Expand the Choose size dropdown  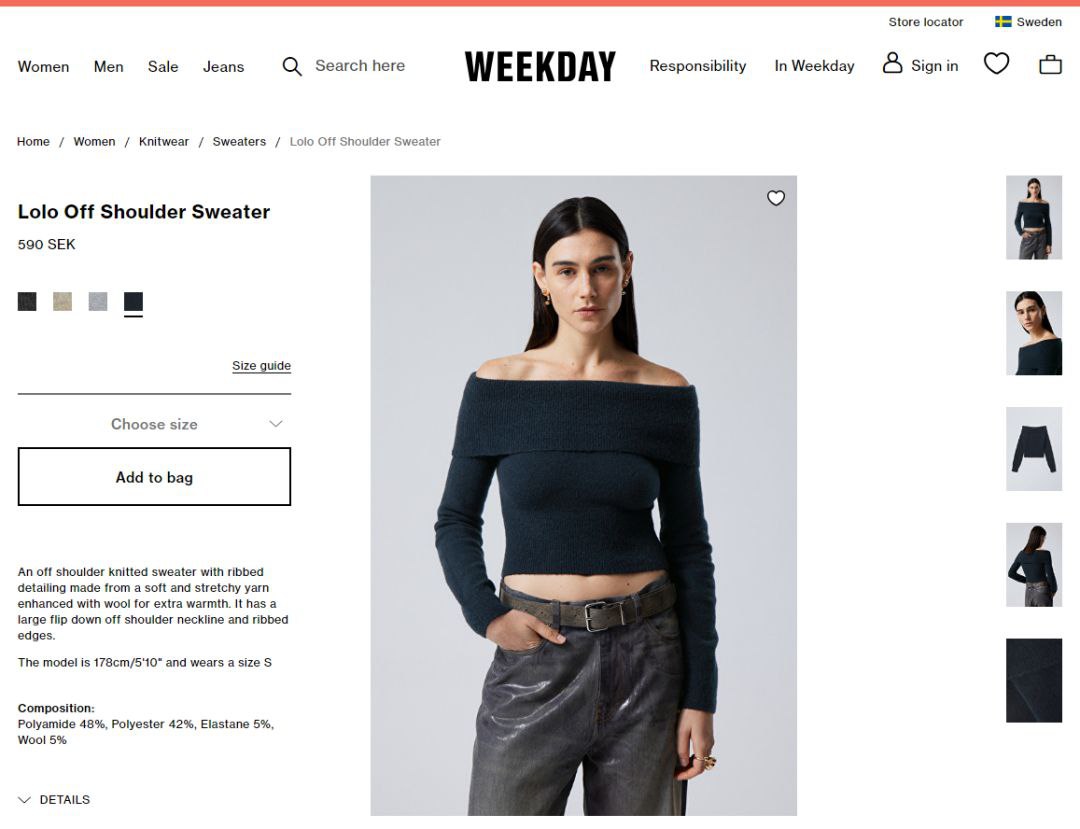tap(154, 424)
